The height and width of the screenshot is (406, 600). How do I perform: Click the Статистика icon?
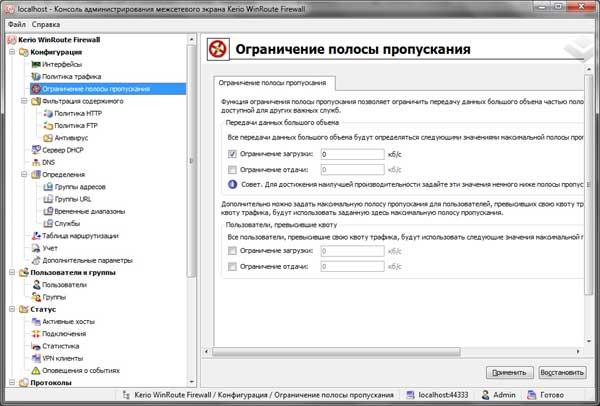pyautogui.click(x=36, y=346)
